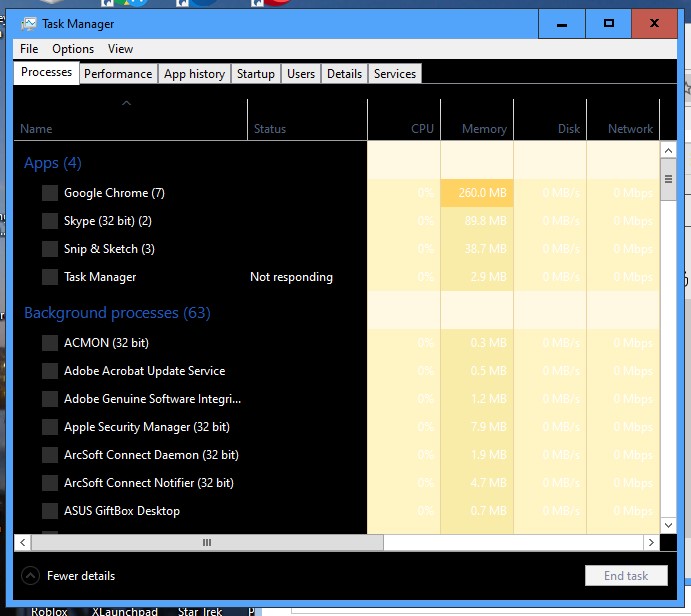
Task: Select ArcSoft Connect Notifier (32 bit)
Action: pos(149,483)
